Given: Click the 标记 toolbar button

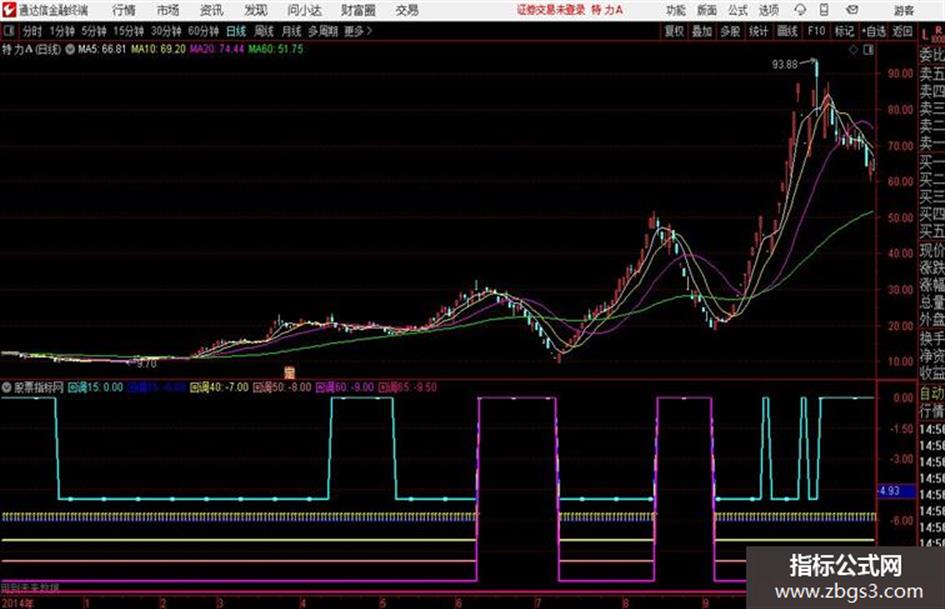Looking at the screenshot, I should tap(844, 31).
